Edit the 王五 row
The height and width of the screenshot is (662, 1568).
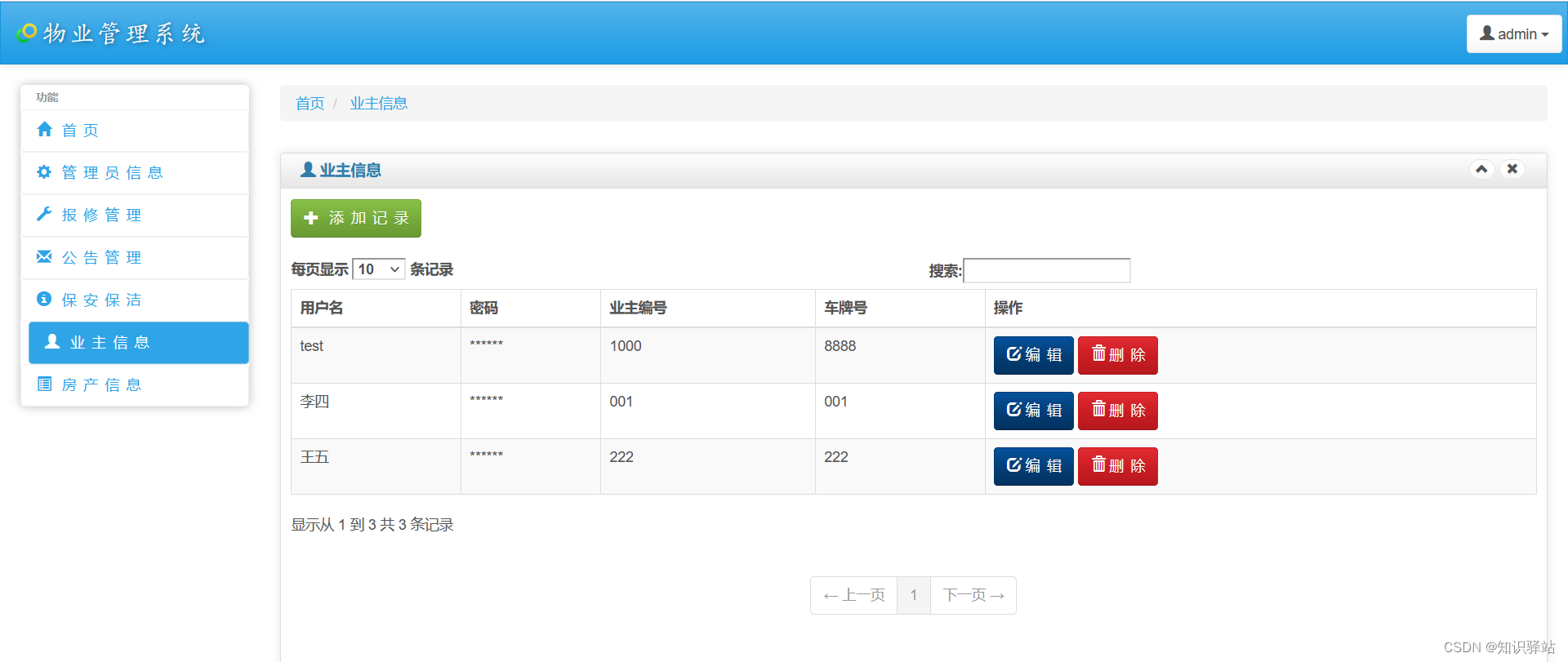[x=1033, y=466]
